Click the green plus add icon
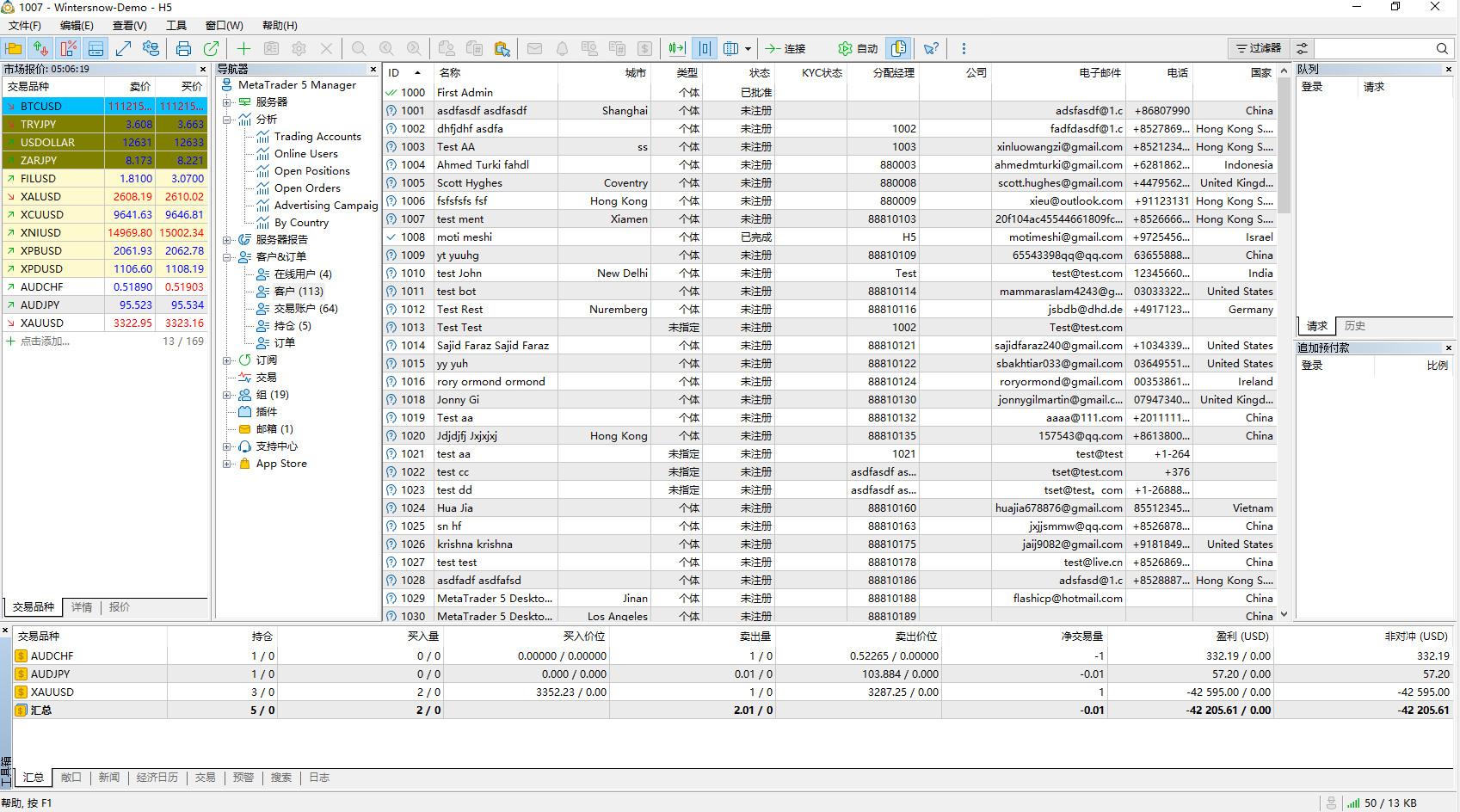Viewport: 1460px width, 812px height. tap(243, 48)
